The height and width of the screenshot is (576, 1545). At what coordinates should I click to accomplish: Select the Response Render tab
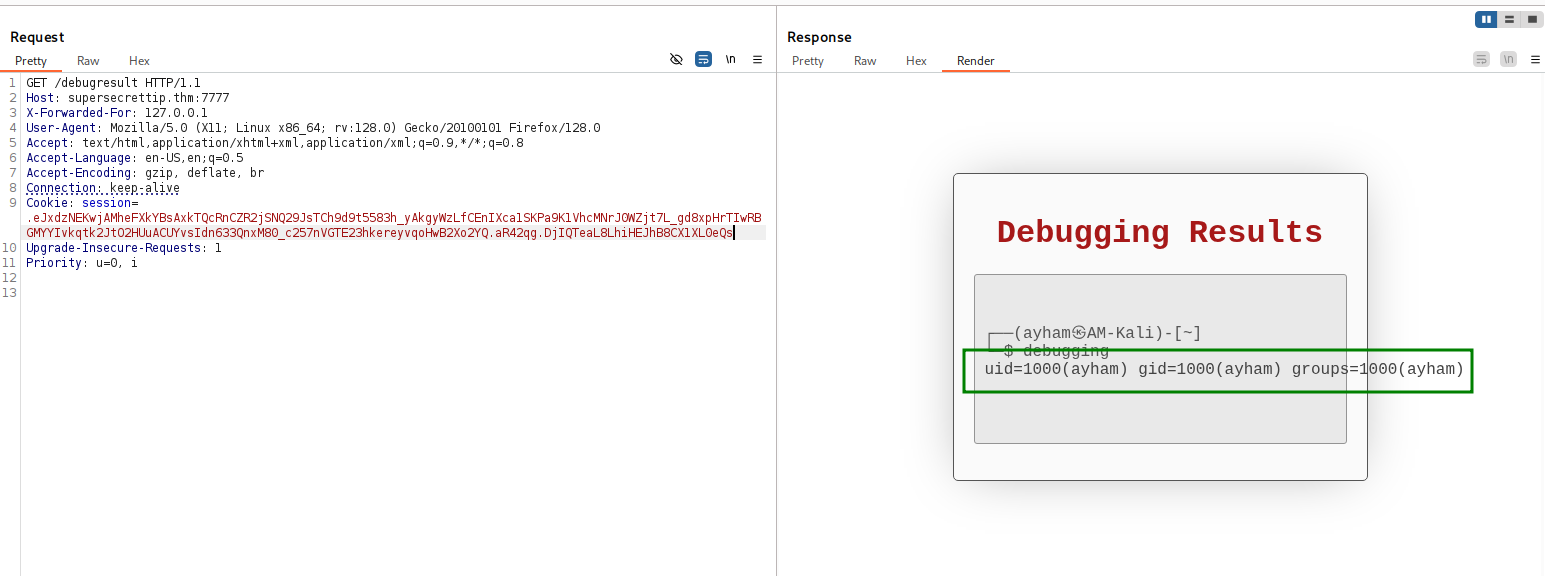point(975,61)
